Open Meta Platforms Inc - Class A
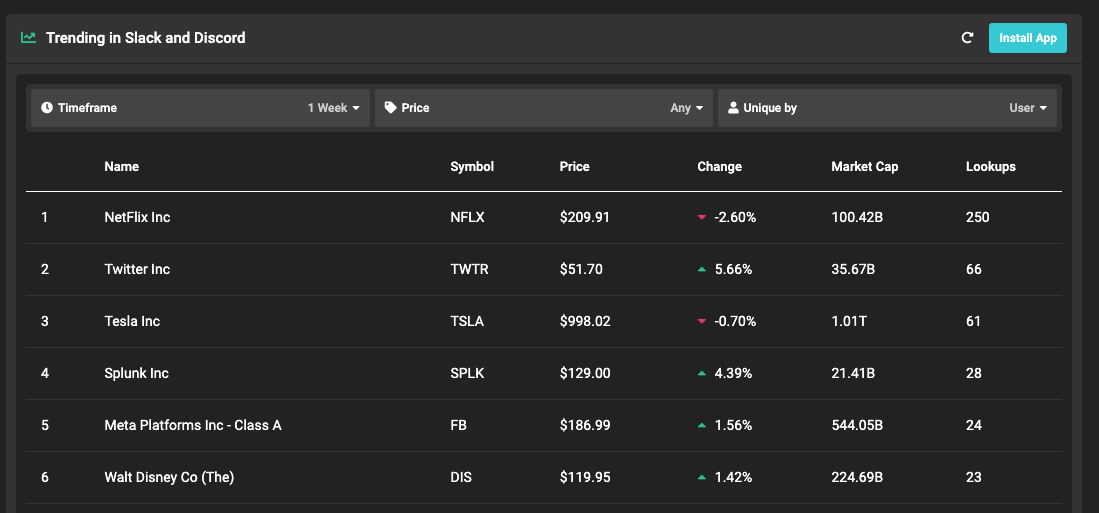 [193, 426]
